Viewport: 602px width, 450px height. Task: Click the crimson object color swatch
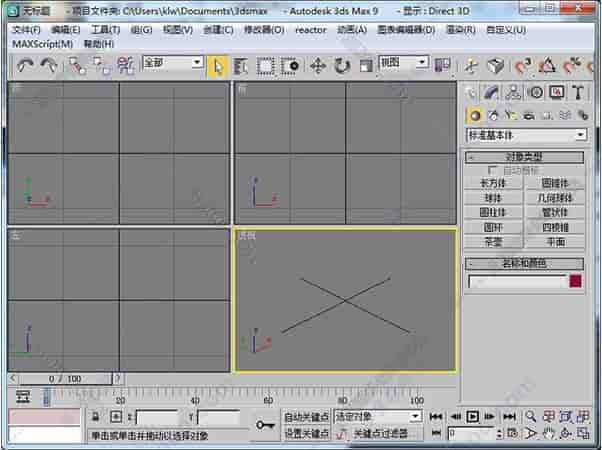(575, 281)
